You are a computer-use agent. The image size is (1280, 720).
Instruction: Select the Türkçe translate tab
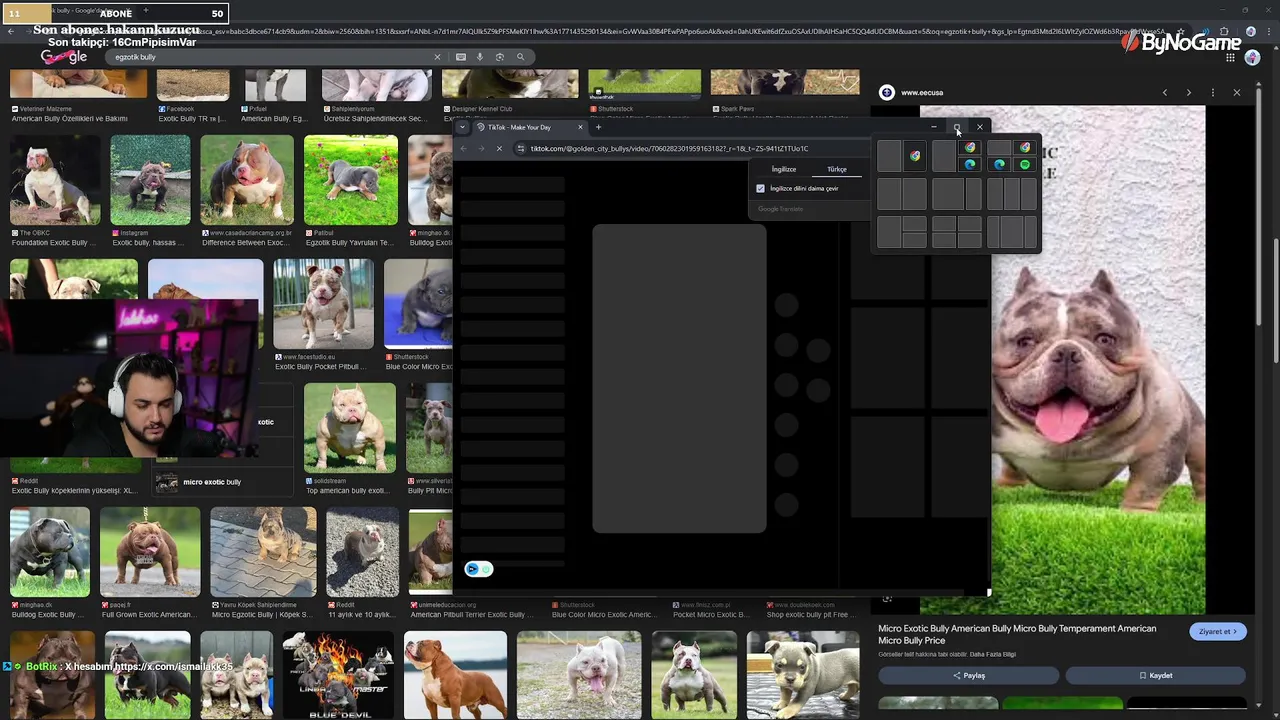click(837, 169)
